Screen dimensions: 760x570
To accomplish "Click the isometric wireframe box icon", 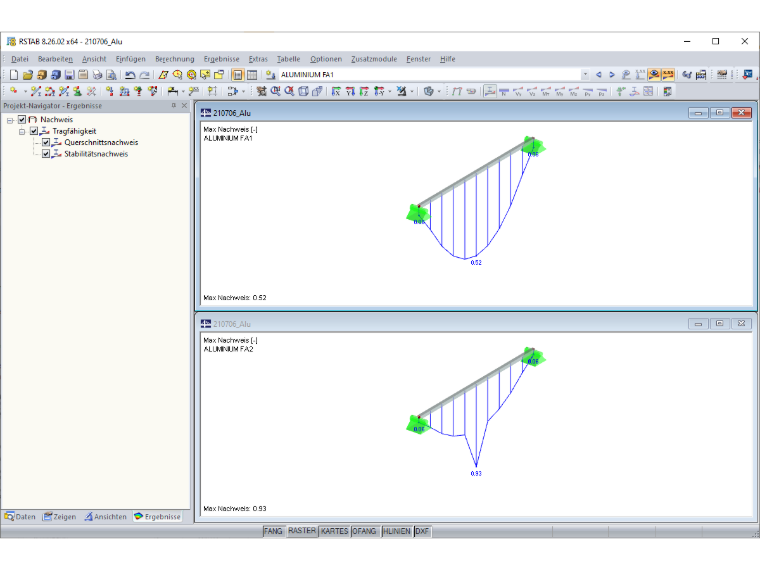I will pyautogui.click(x=303, y=91).
